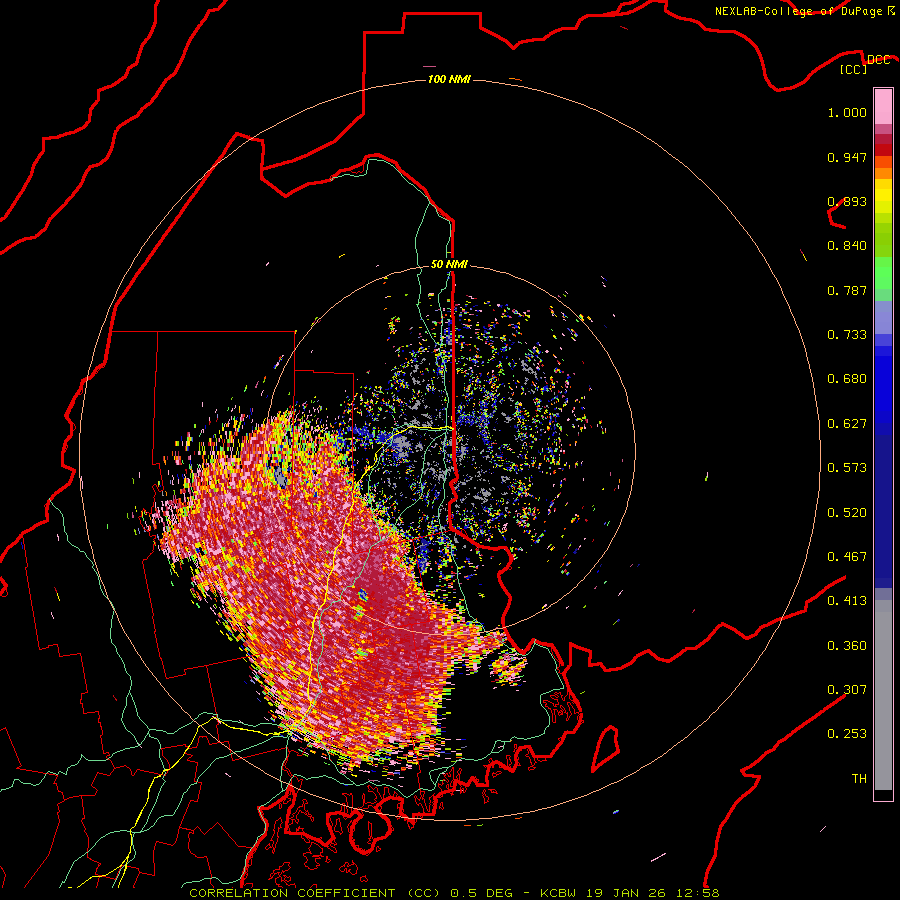Click the 0.573 color scale value
Image resolution: width=900 pixels, height=900 pixels.
click(x=847, y=468)
